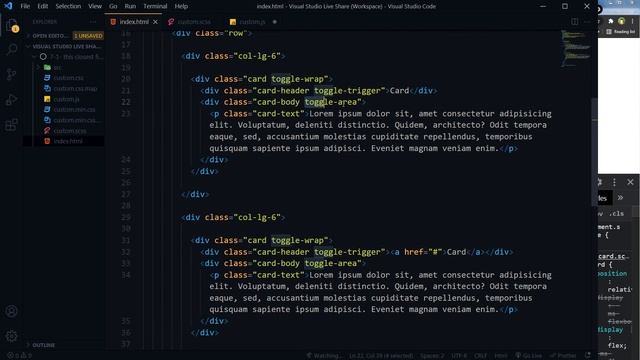Open the editor More Actions ellipsis
This screenshot has width=640, height=360.
click(587, 22)
